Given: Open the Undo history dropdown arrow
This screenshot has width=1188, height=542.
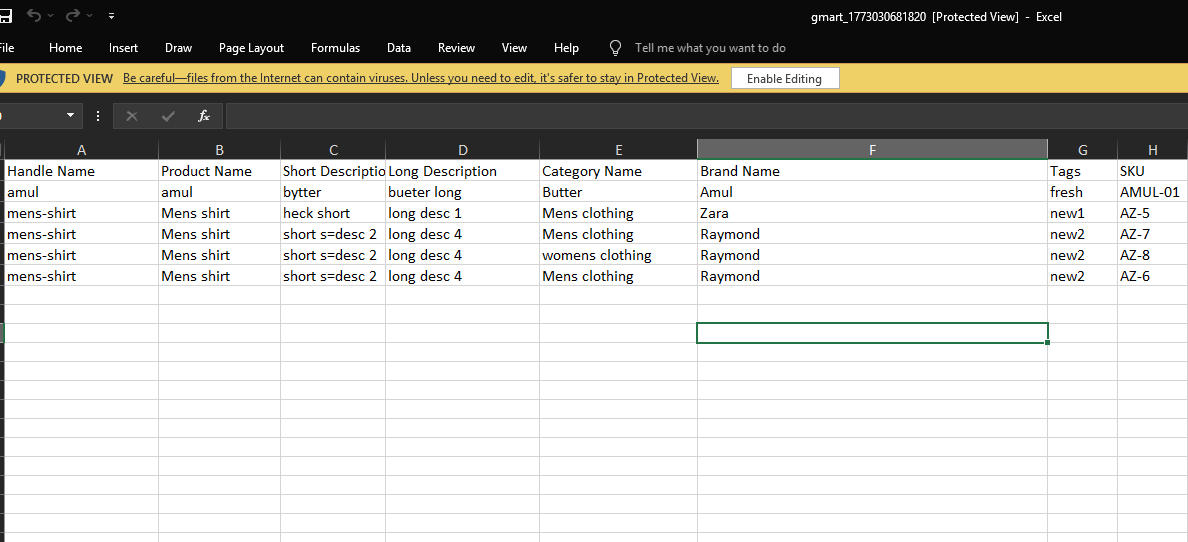Looking at the screenshot, I should point(51,15).
